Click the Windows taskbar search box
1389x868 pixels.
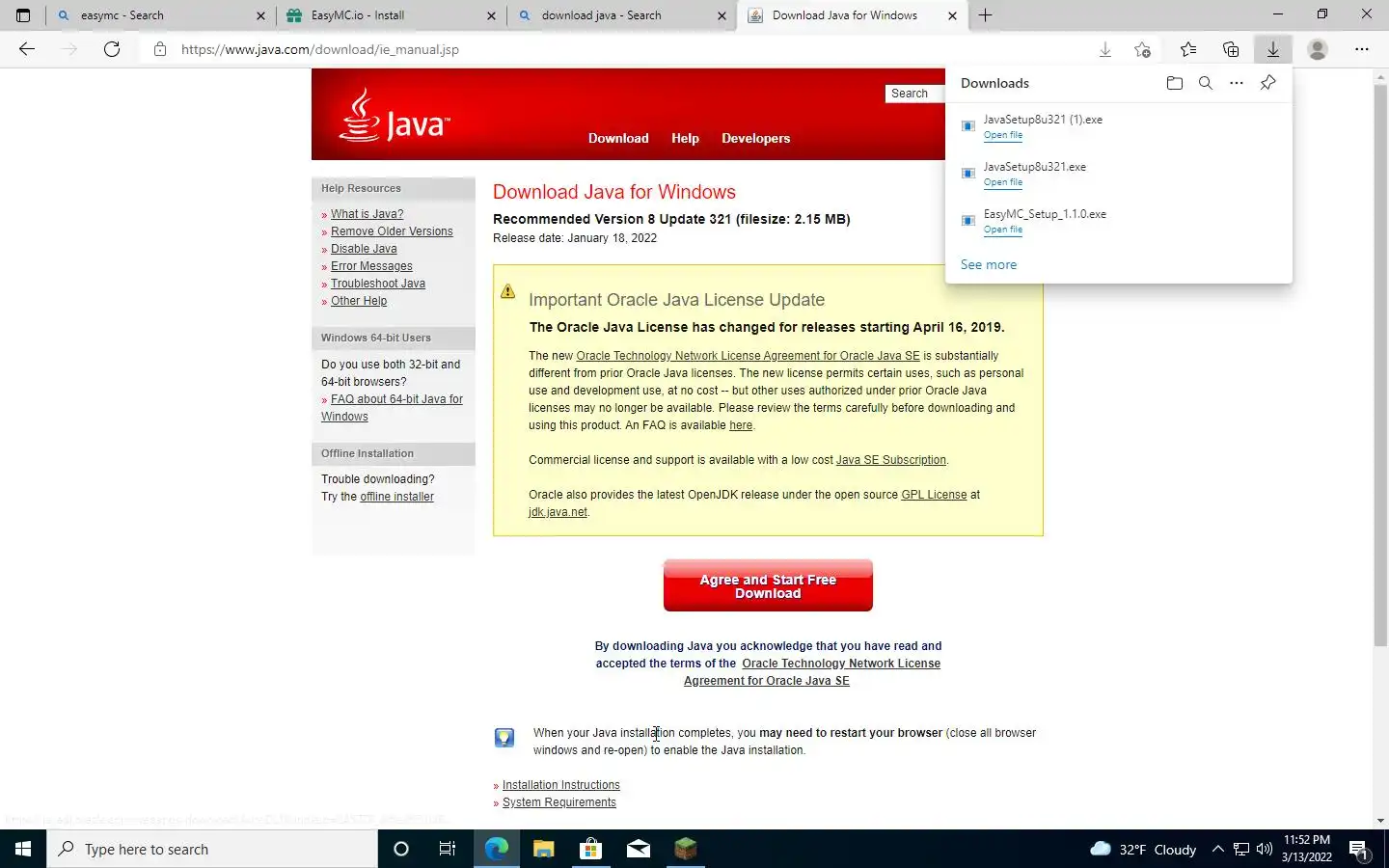(x=212, y=849)
